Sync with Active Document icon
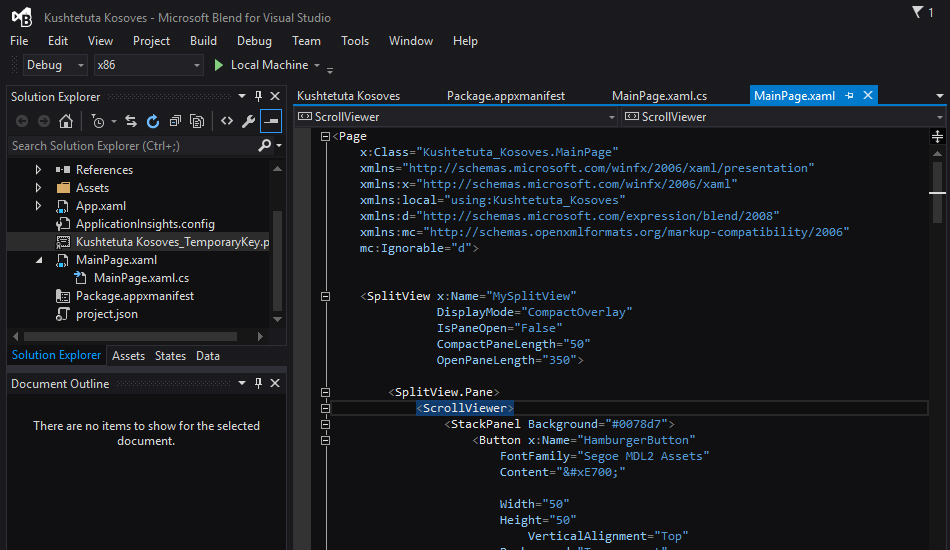 click(x=131, y=121)
